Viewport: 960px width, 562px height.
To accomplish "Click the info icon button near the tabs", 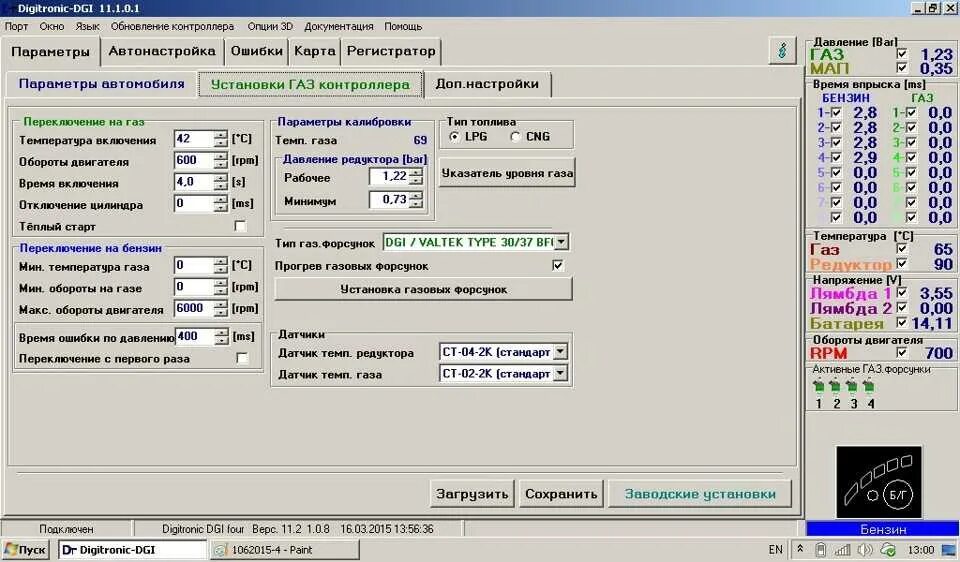I will coord(782,50).
